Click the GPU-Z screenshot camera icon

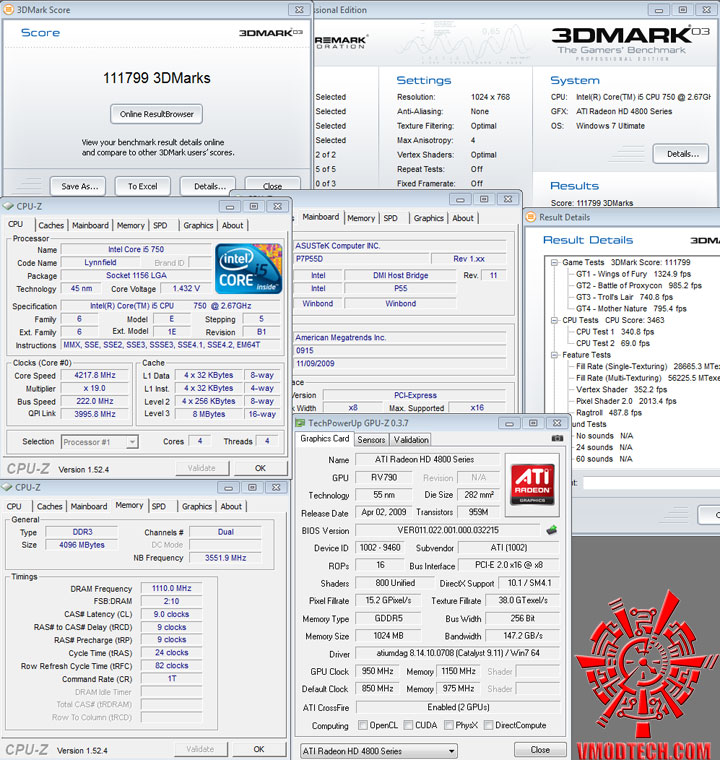(x=557, y=438)
